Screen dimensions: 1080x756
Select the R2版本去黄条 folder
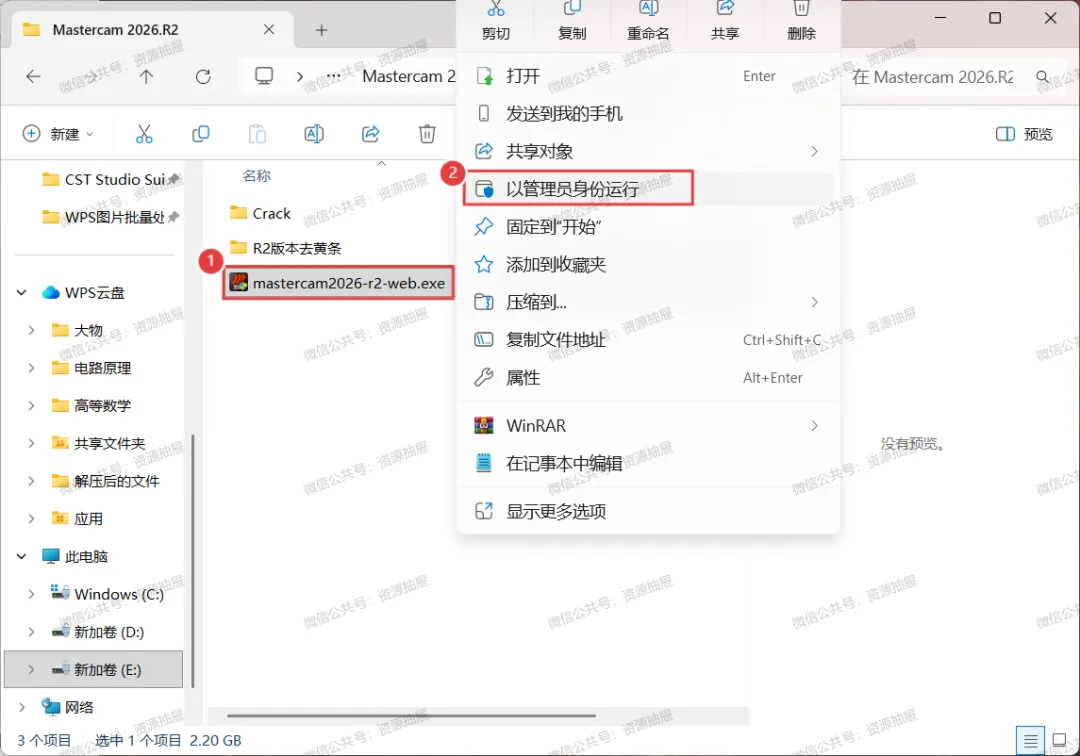(296, 248)
